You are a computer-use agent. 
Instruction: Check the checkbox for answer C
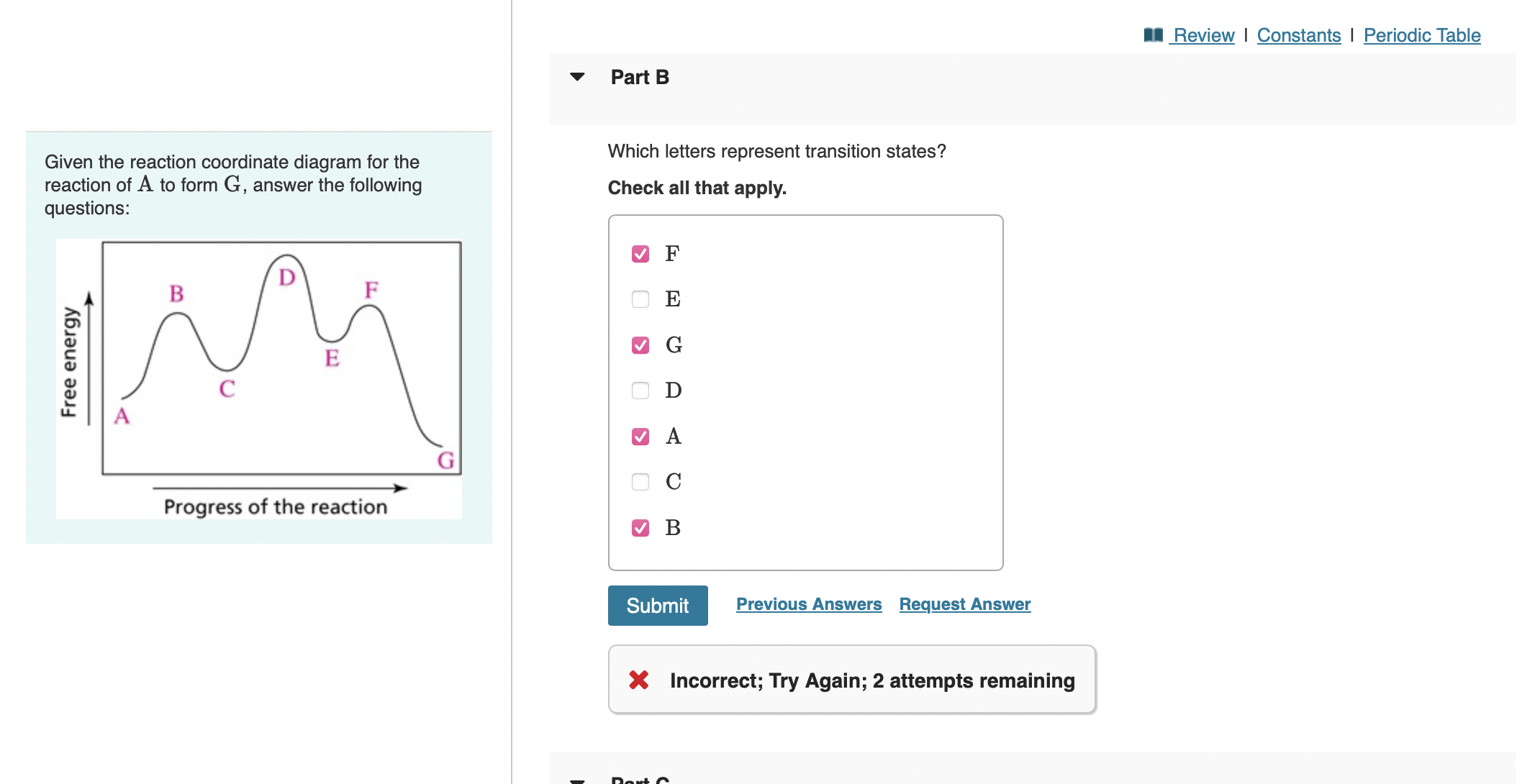pos(640,482)
